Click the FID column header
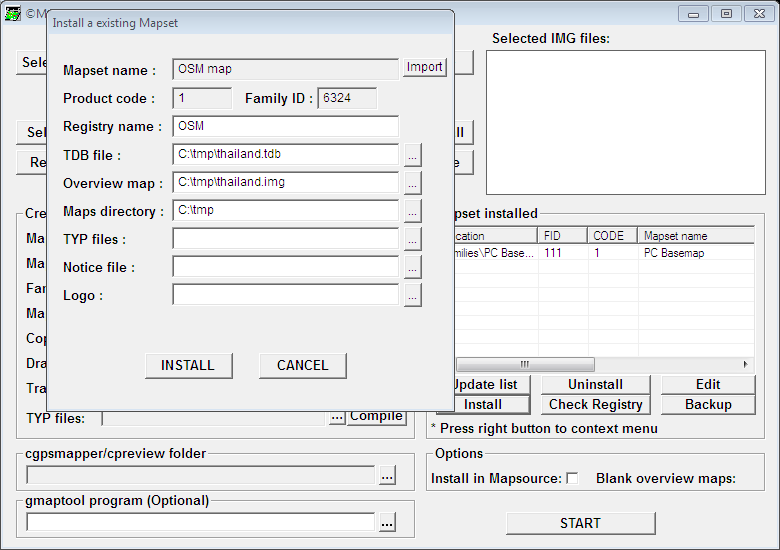780x550 pixels. (562, 236)
